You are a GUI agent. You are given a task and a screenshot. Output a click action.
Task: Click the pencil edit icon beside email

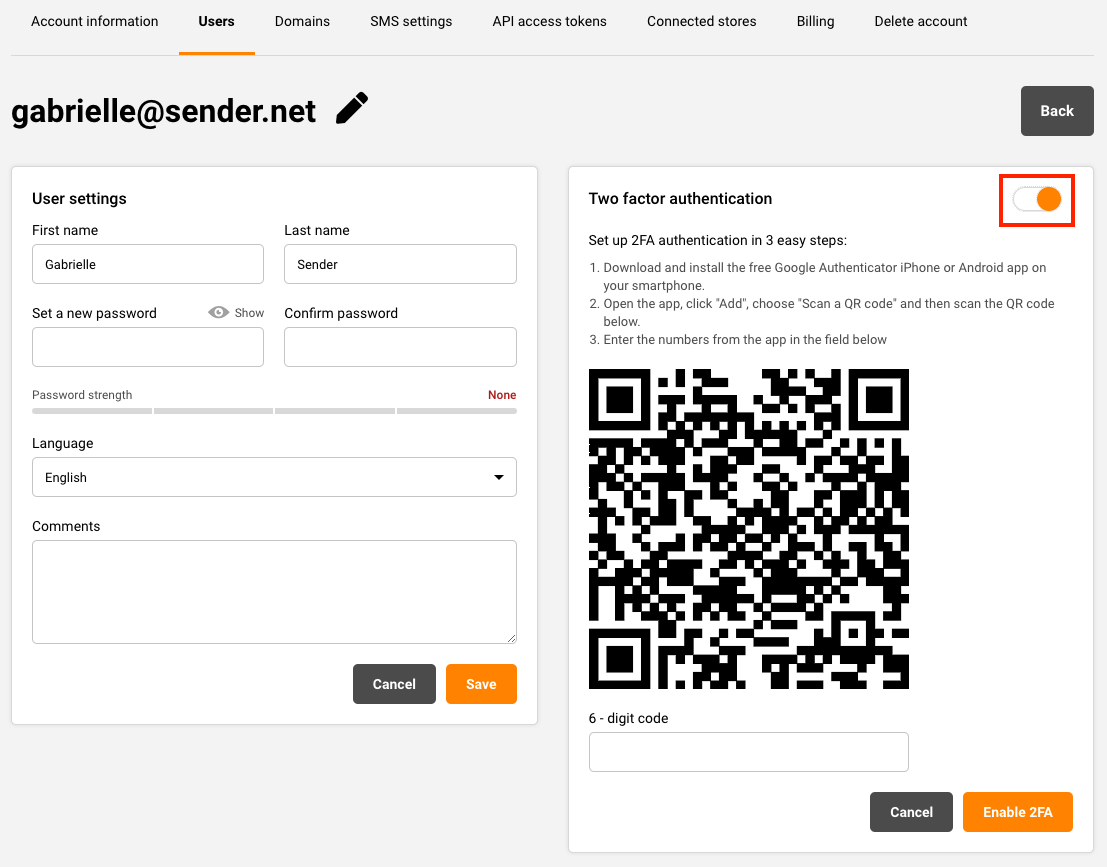point(351,109)
